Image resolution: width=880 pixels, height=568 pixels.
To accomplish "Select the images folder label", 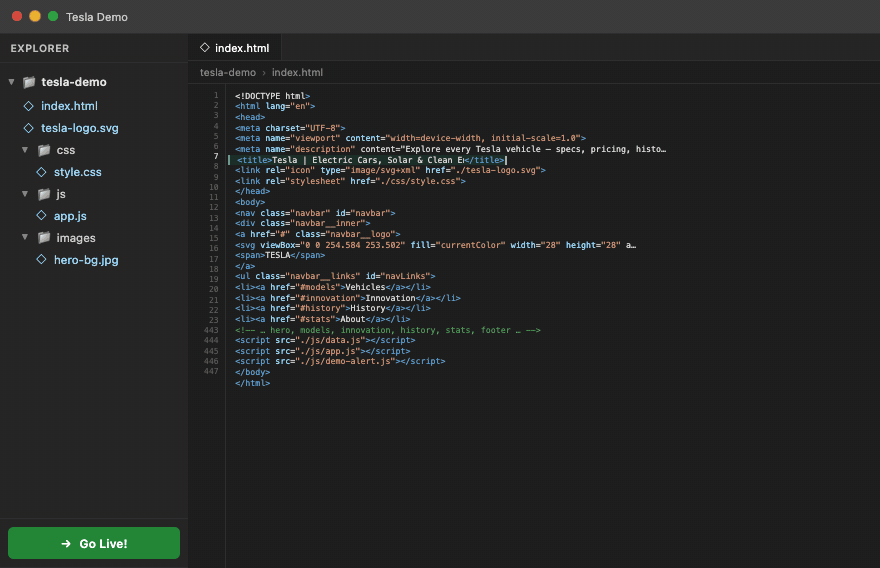I will coord(76,238).
